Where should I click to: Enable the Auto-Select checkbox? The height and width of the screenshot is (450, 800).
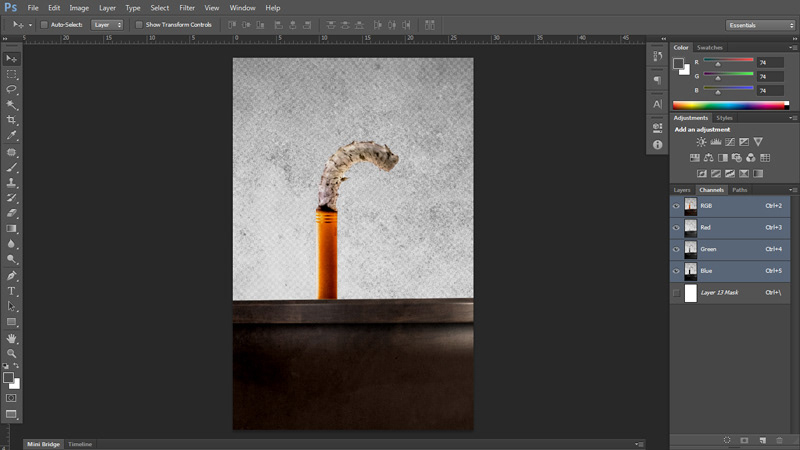click(x=44, y=24)
